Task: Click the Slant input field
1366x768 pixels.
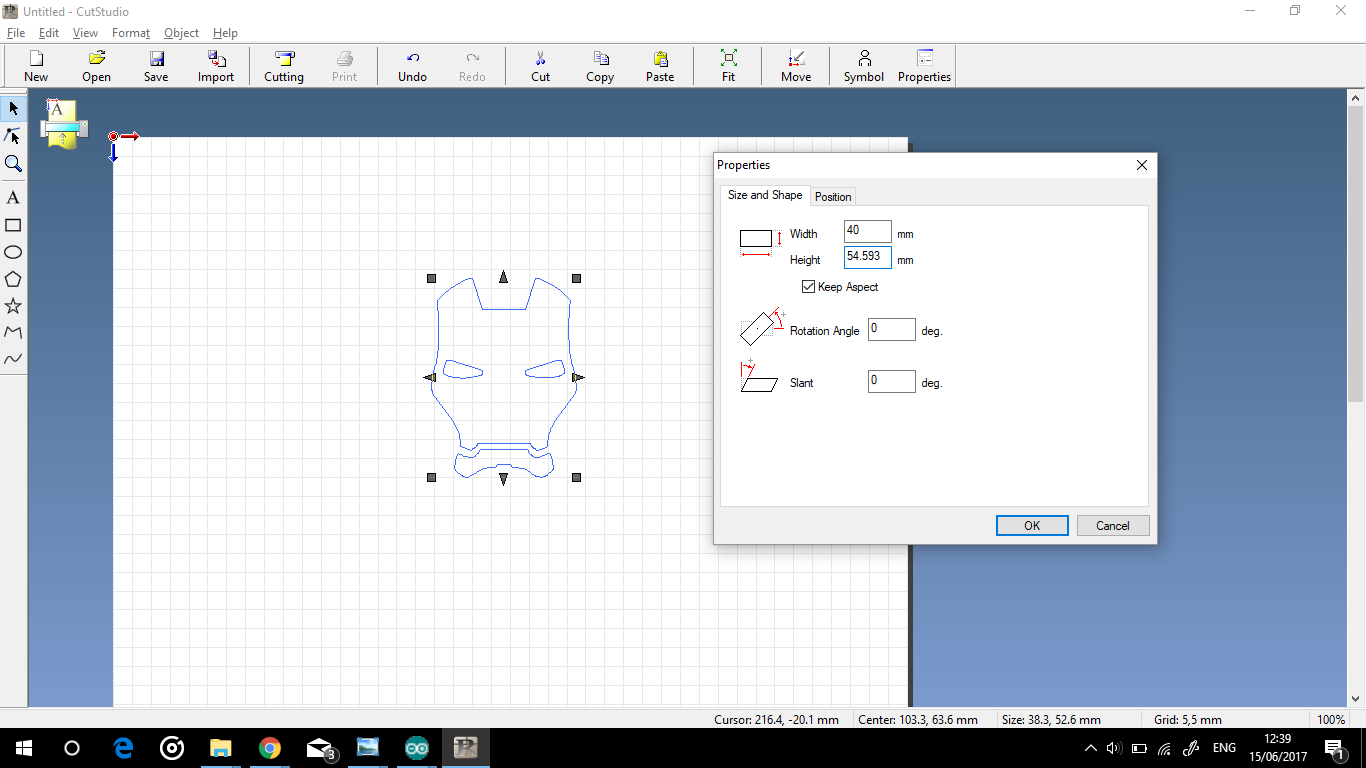Action: (x=891, y=381)
